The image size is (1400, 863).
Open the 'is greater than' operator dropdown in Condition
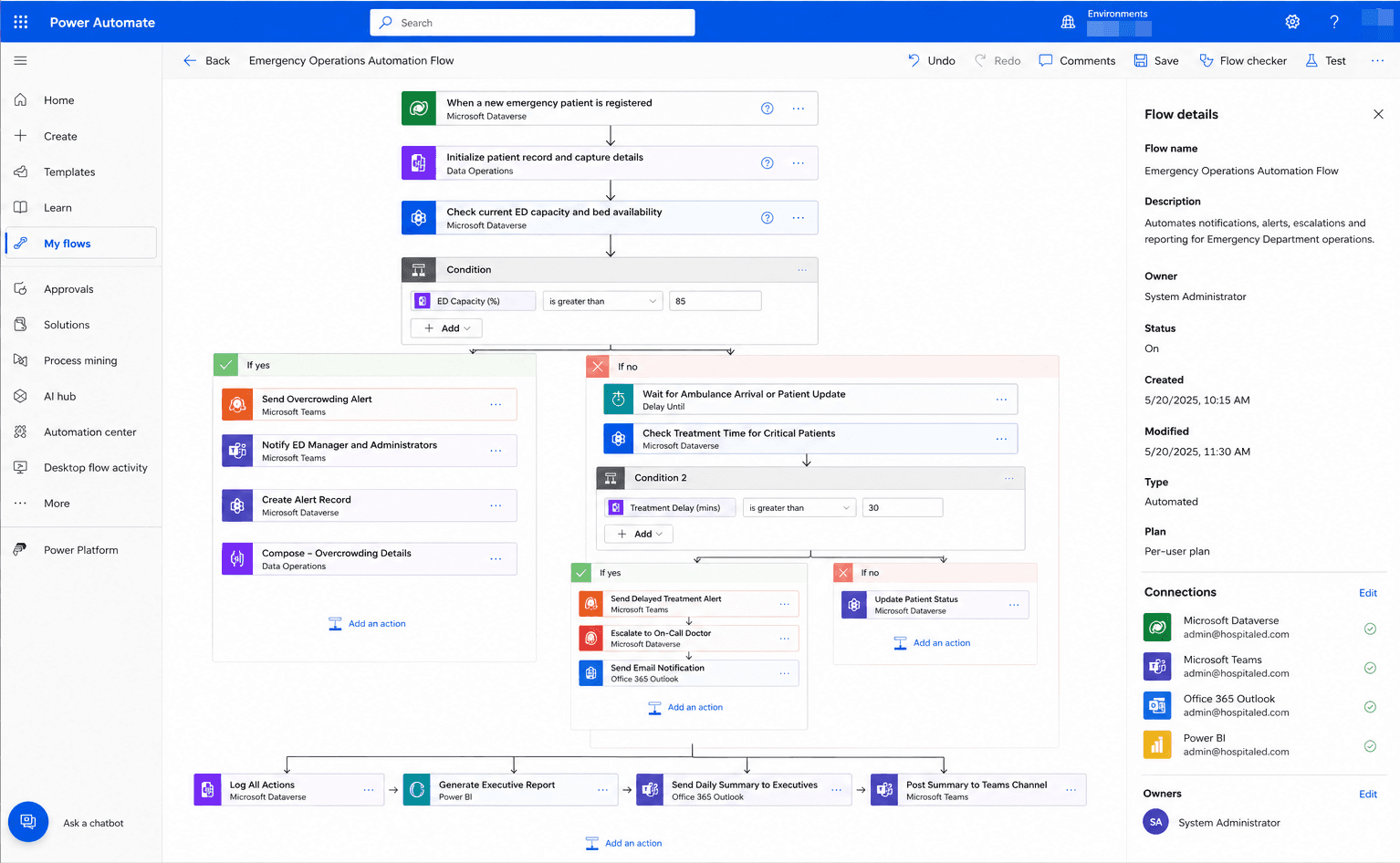(x=602, y=301)
